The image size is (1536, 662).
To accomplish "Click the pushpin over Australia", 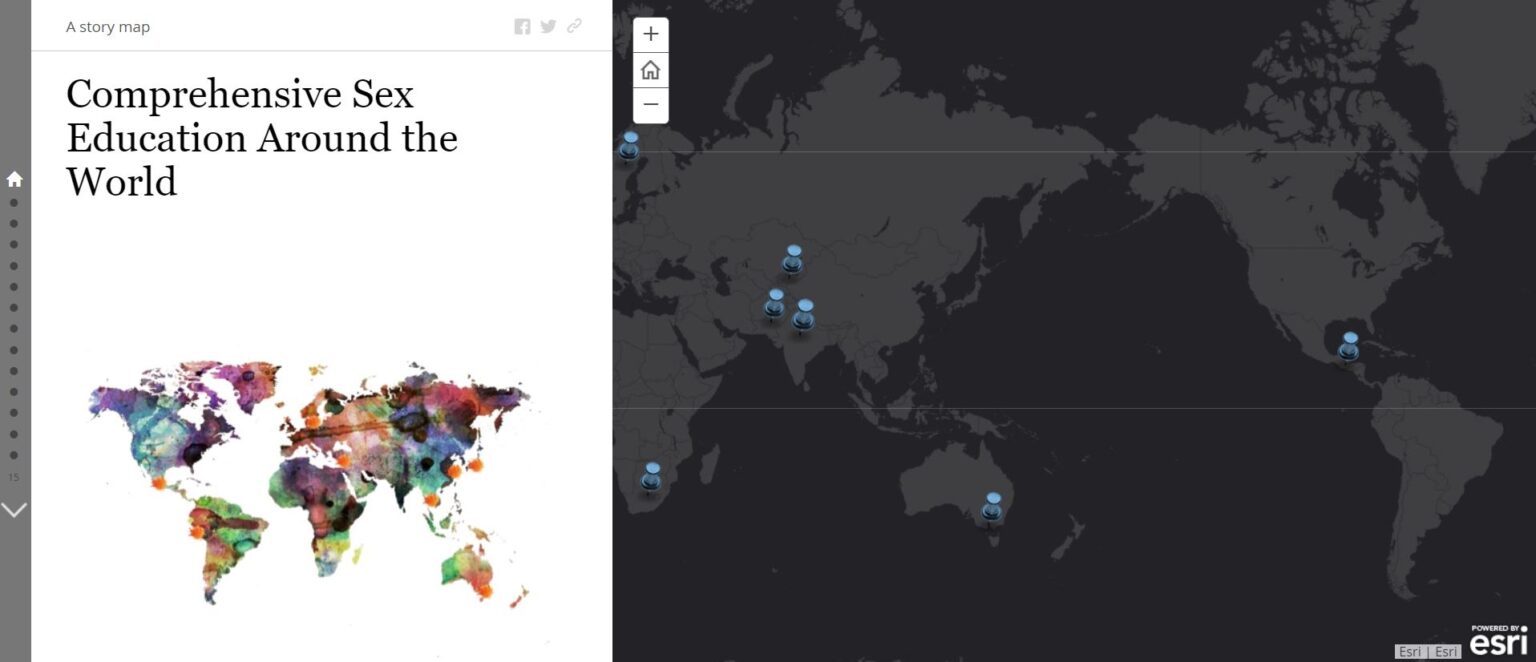I will coord(992,506).
